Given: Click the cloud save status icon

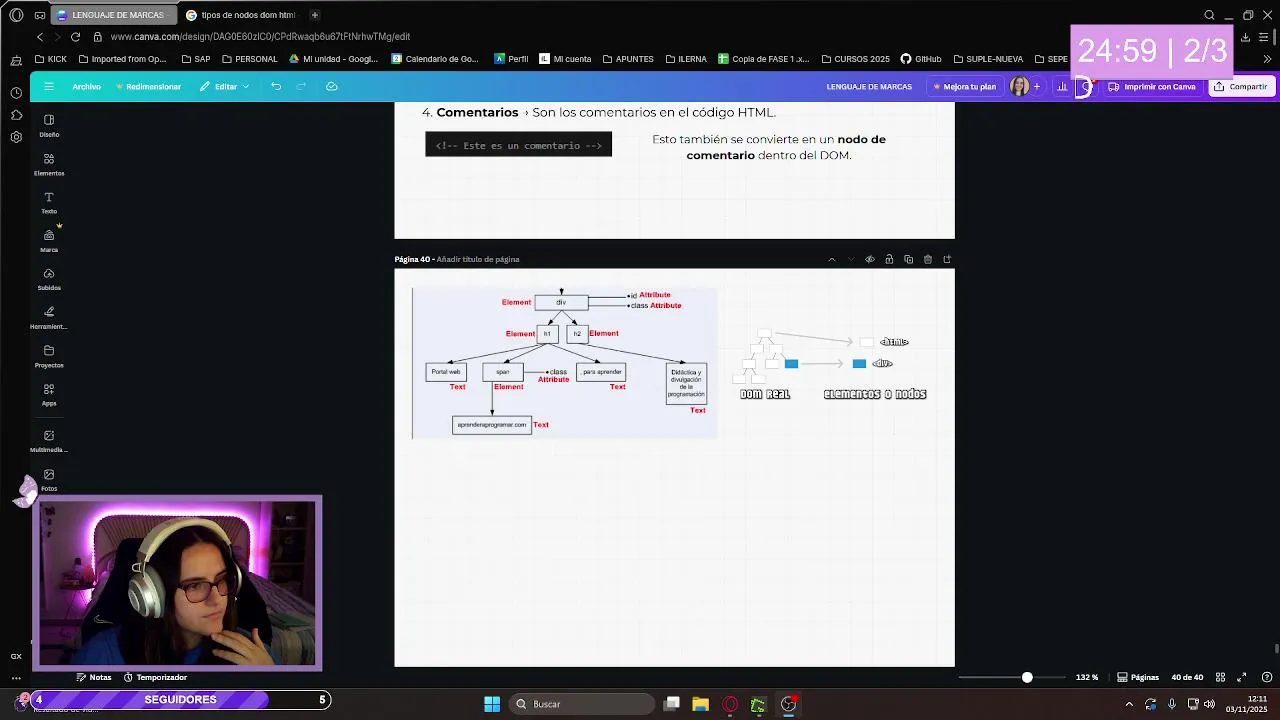Looking at the screenshot, I should pyautogui.click(x=332, y=86).
